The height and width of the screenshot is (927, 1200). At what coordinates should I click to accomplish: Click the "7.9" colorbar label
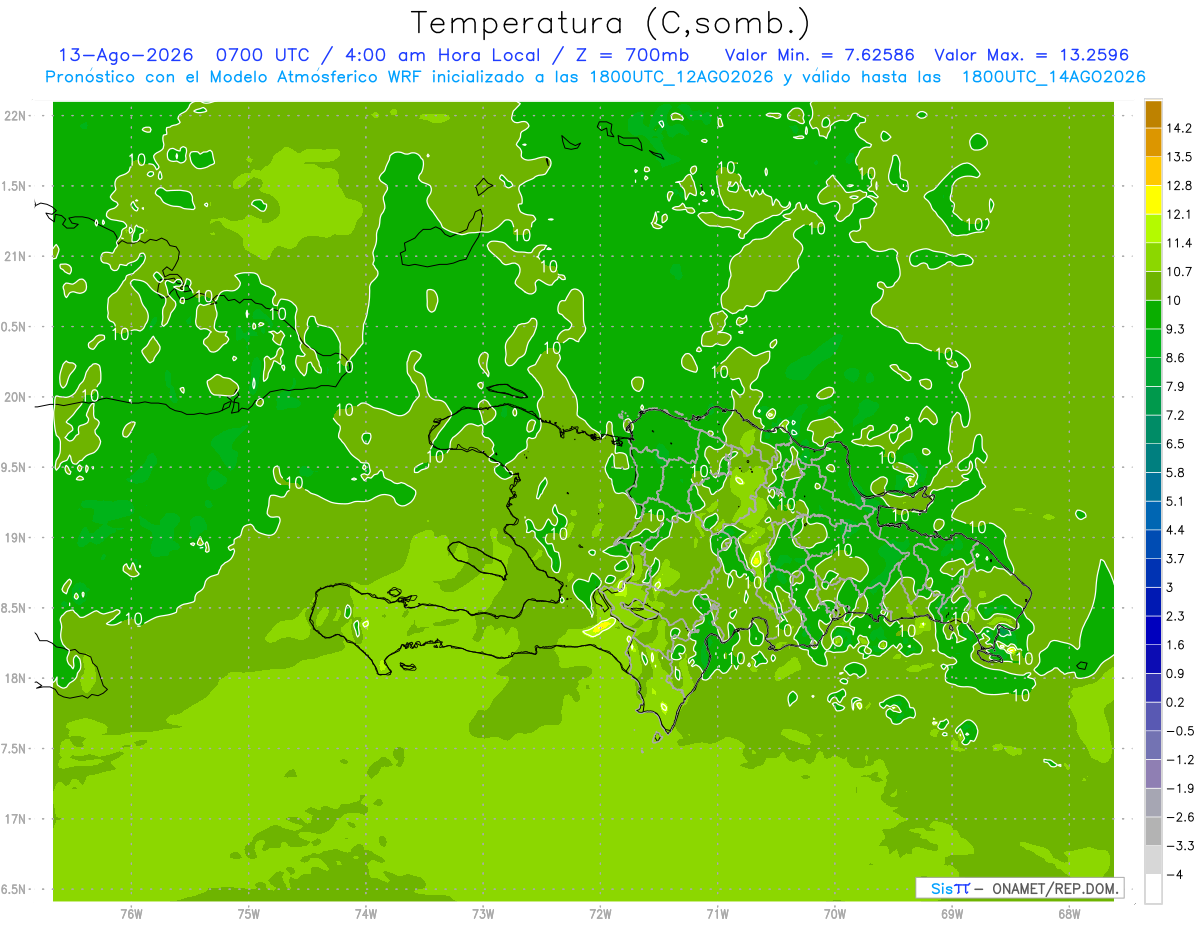[x=1177, y=387]
